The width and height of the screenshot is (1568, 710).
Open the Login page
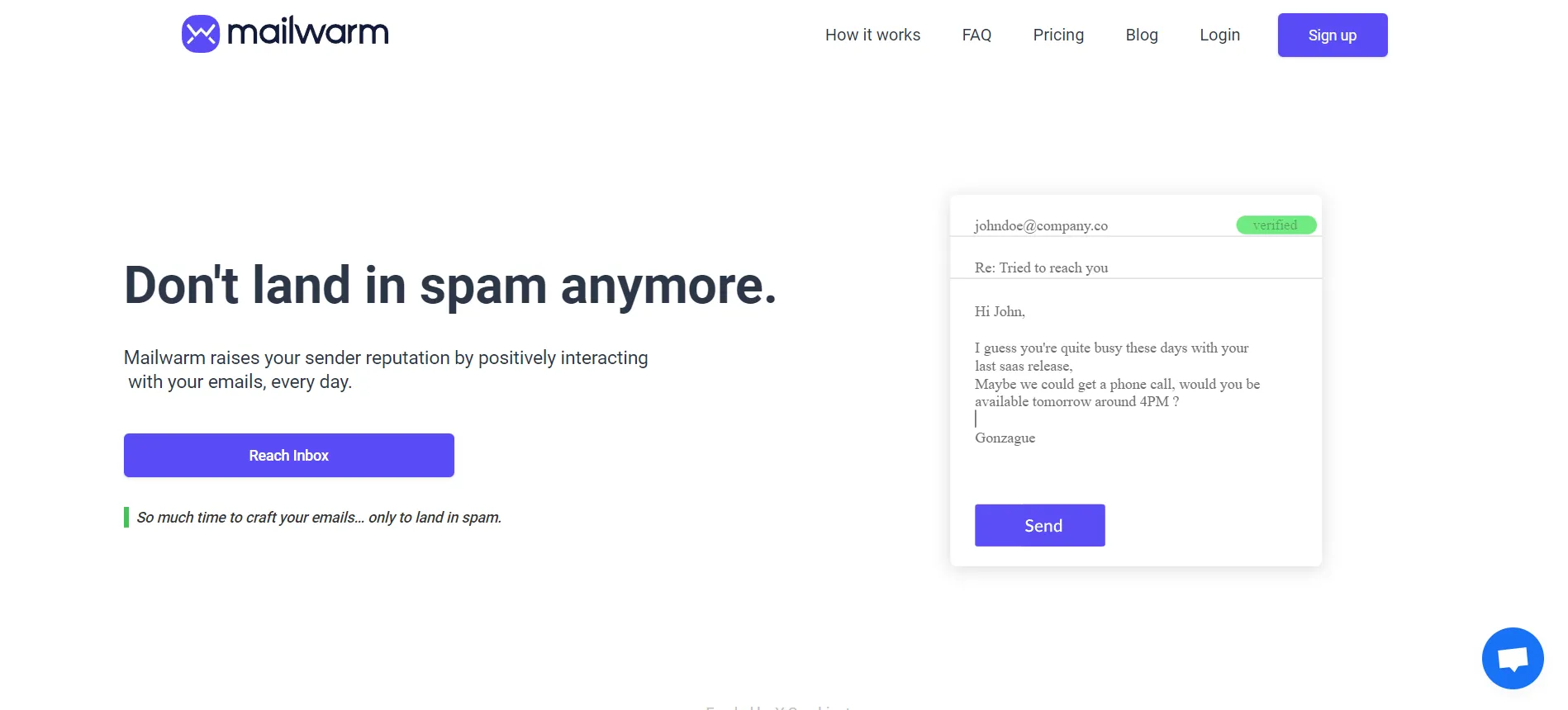coord(1219,35)
